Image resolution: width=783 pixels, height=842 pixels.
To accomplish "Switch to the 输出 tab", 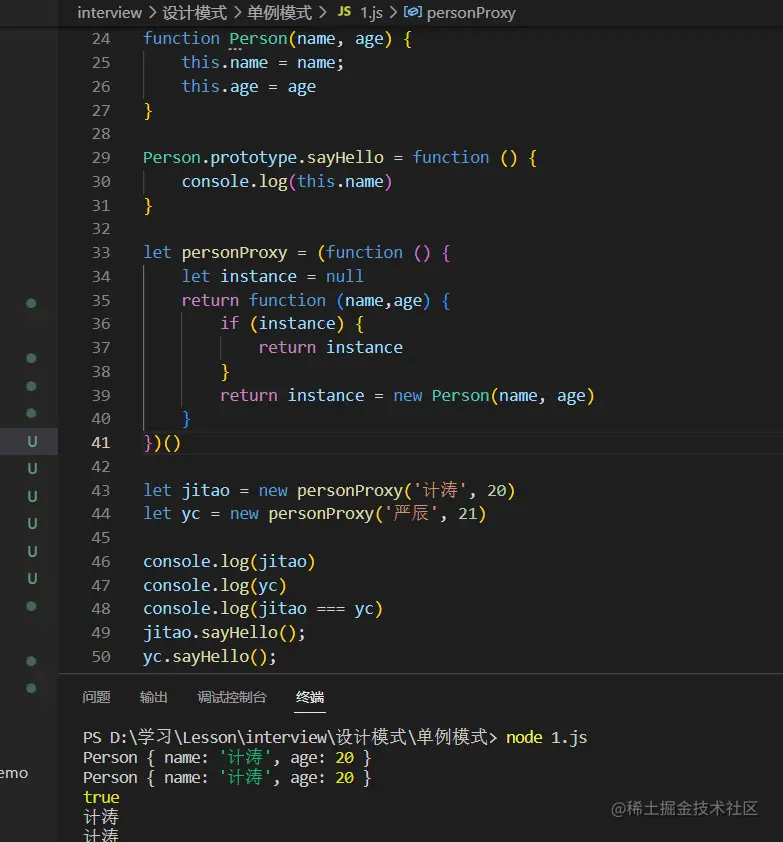I will point(154,697).
